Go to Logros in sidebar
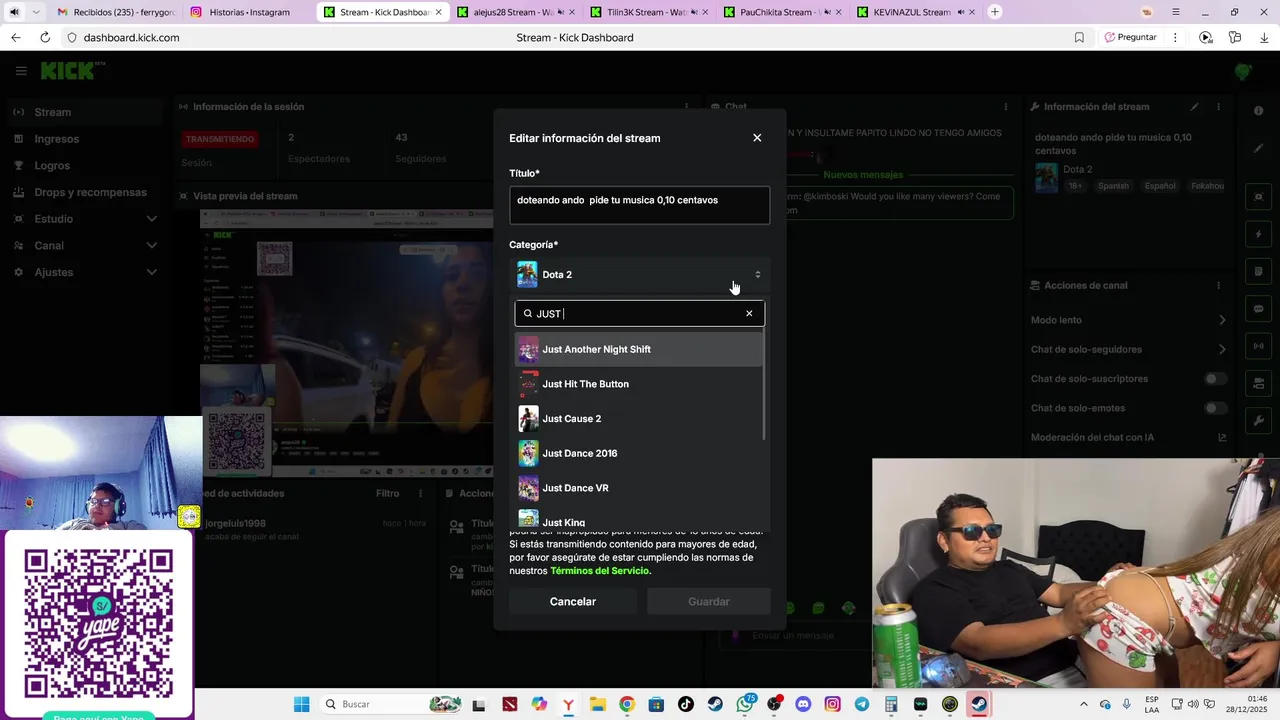 click(x=52, y=166)
